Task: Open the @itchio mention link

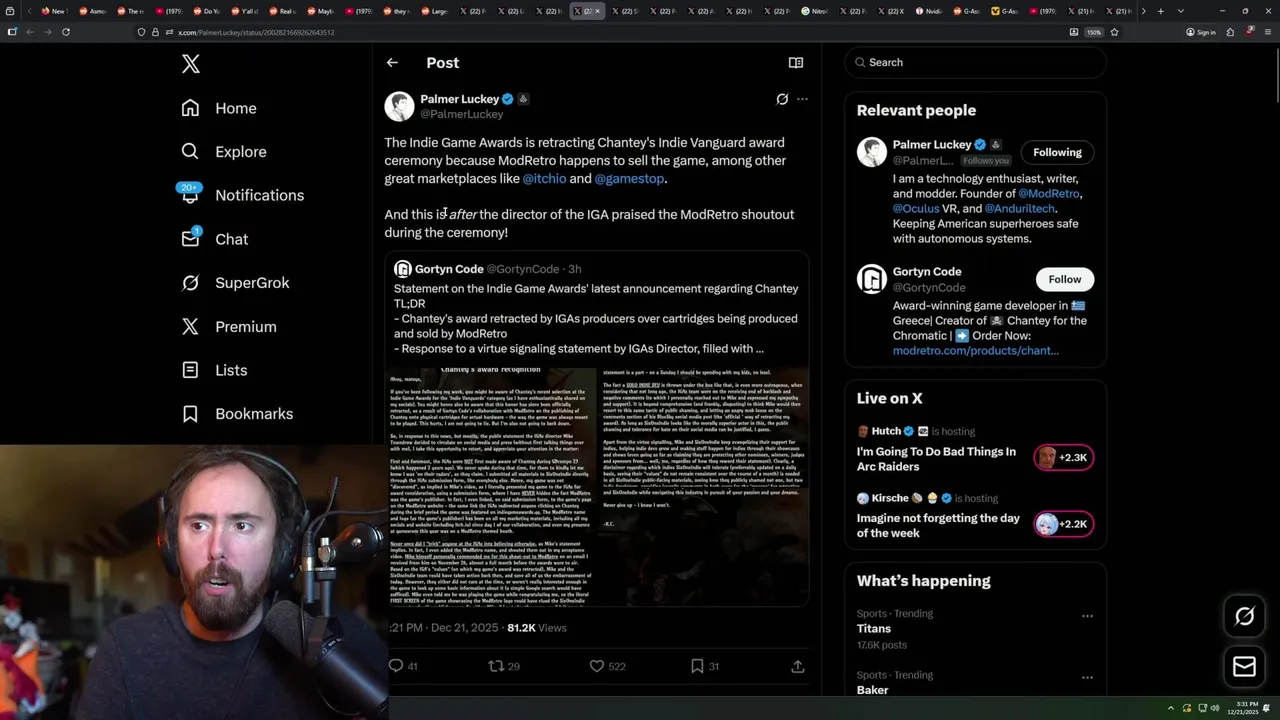Action: point(544,178)
